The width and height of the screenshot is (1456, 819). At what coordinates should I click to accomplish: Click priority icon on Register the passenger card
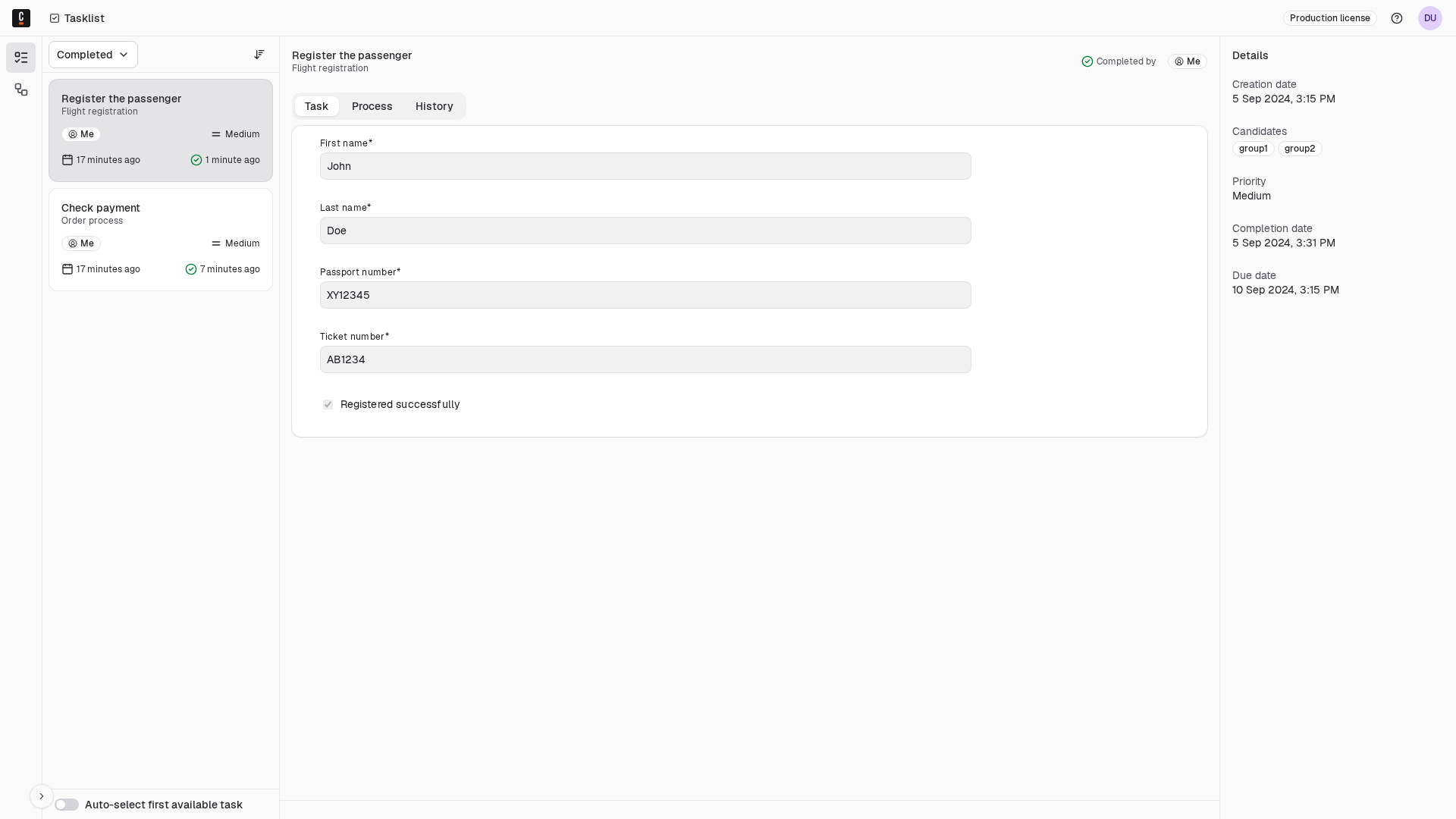pyautogui.click(x=216, y=134)
